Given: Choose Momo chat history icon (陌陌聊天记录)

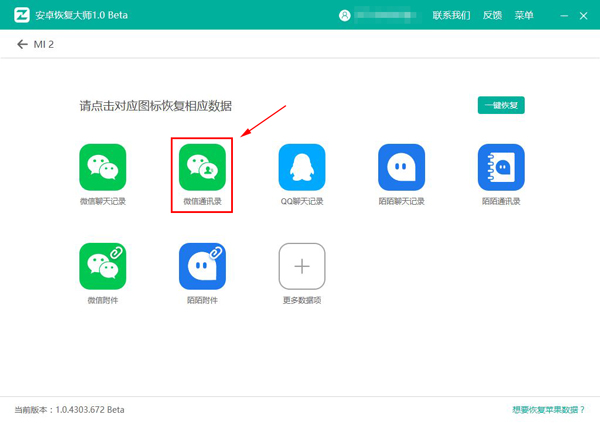Looking at the screenshot, I should coord(401,167).
